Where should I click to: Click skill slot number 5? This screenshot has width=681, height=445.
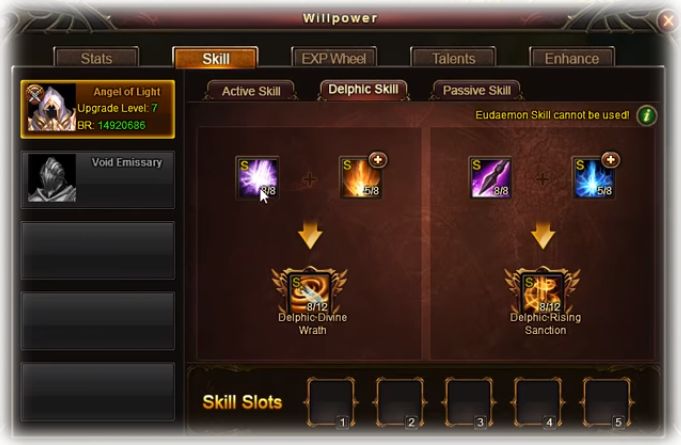[x=607, y=402]
